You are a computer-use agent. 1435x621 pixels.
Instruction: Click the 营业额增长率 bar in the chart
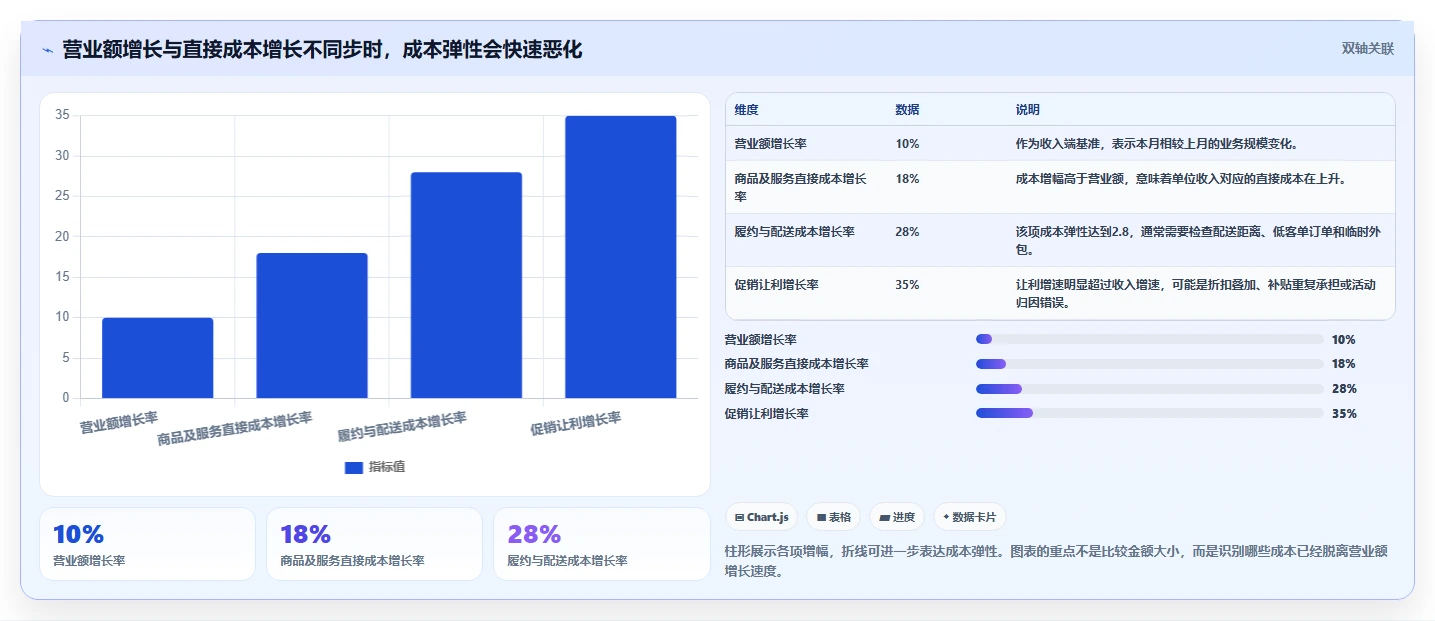point(158,358)
